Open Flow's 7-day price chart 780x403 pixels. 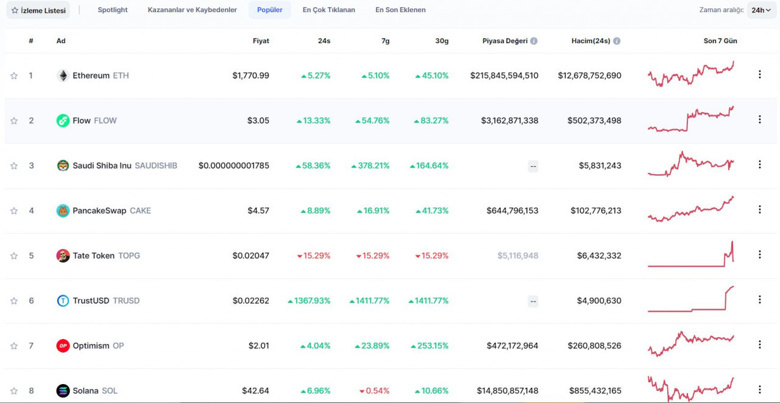691,119
